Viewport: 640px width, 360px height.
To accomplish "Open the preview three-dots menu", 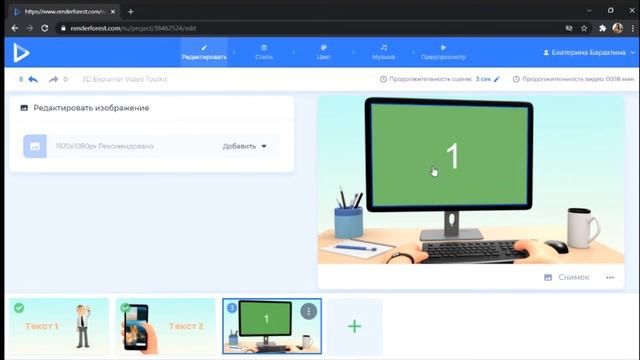I will 610,278.
